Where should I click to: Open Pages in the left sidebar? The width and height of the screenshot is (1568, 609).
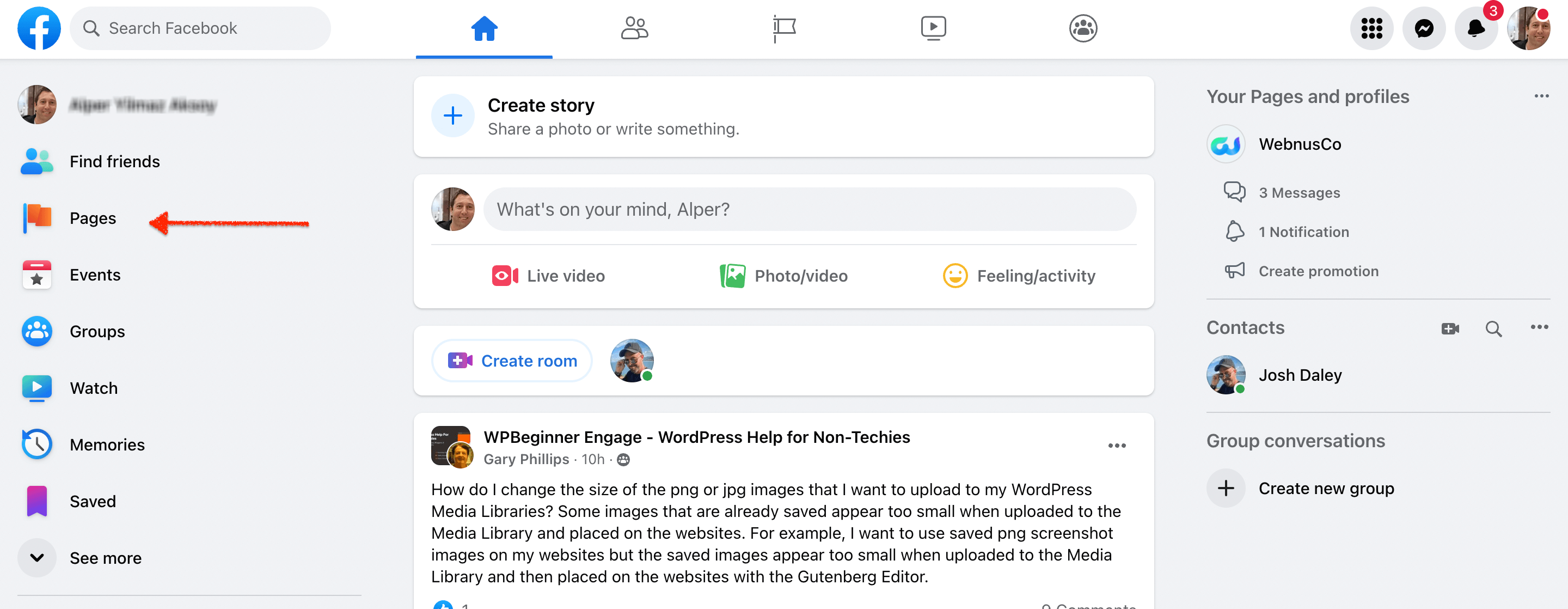(189, 218)
